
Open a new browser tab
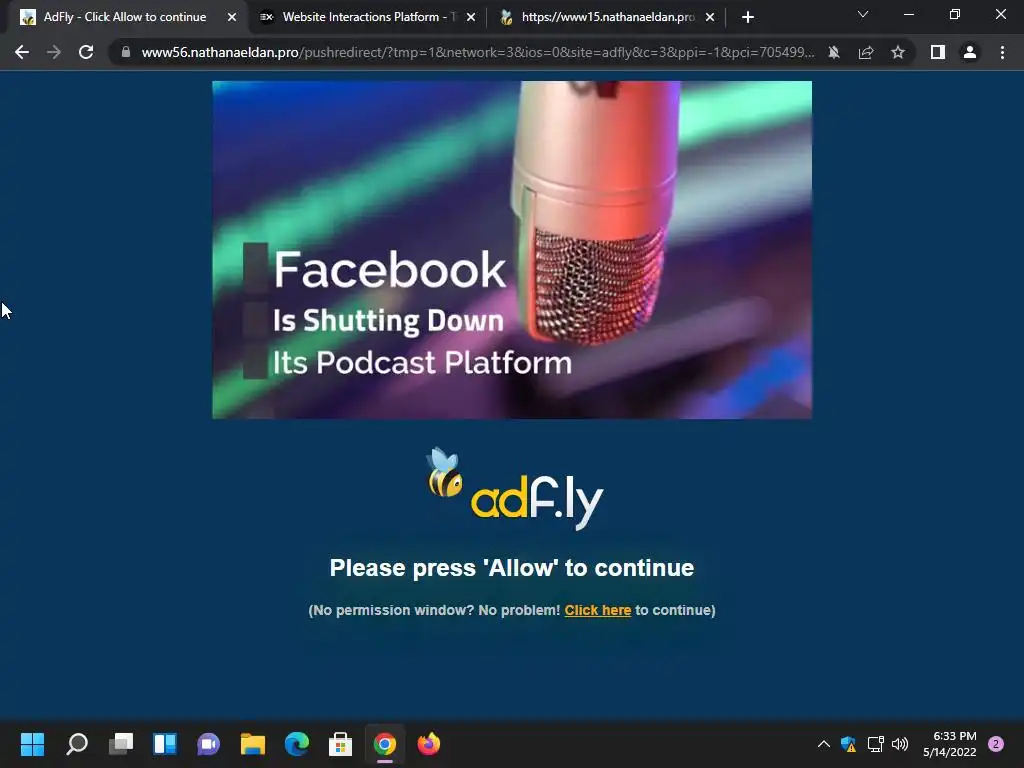748,17
